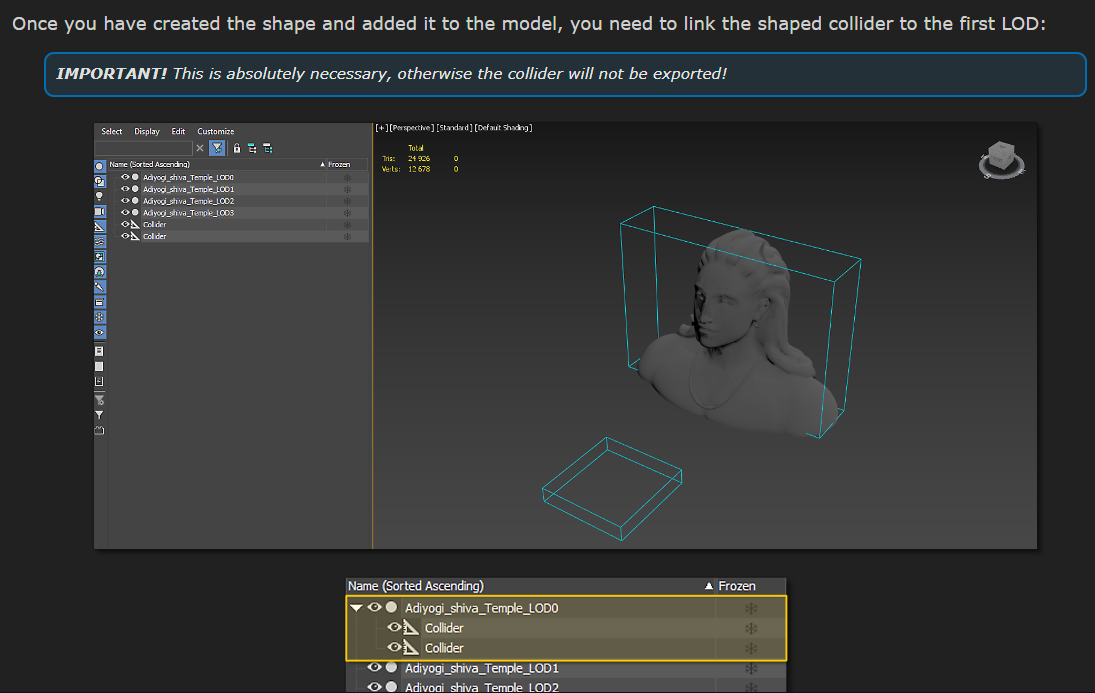
Task: Freeze LOD0 in the enlarged hierarchy list
Action: [x=751, y=608]
